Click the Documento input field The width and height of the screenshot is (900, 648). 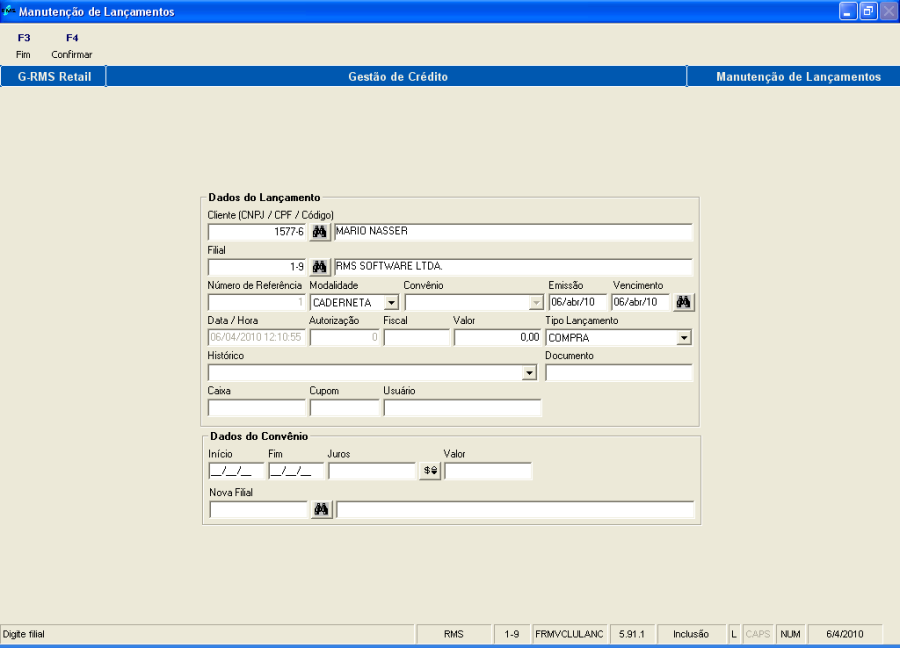click(619, 372)
